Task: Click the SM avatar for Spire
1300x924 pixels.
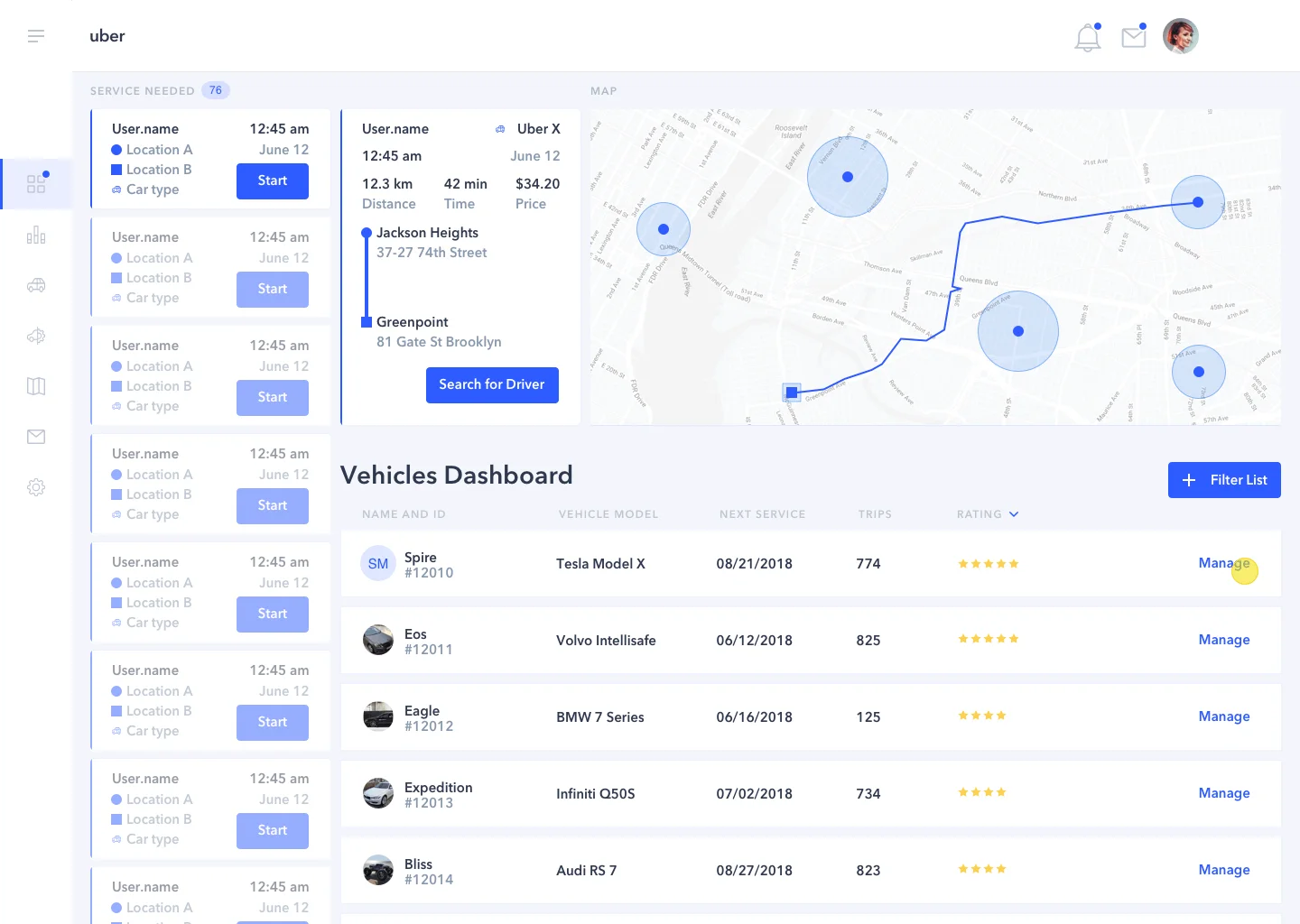Action: pyautogui.click(x=378, y=564)
